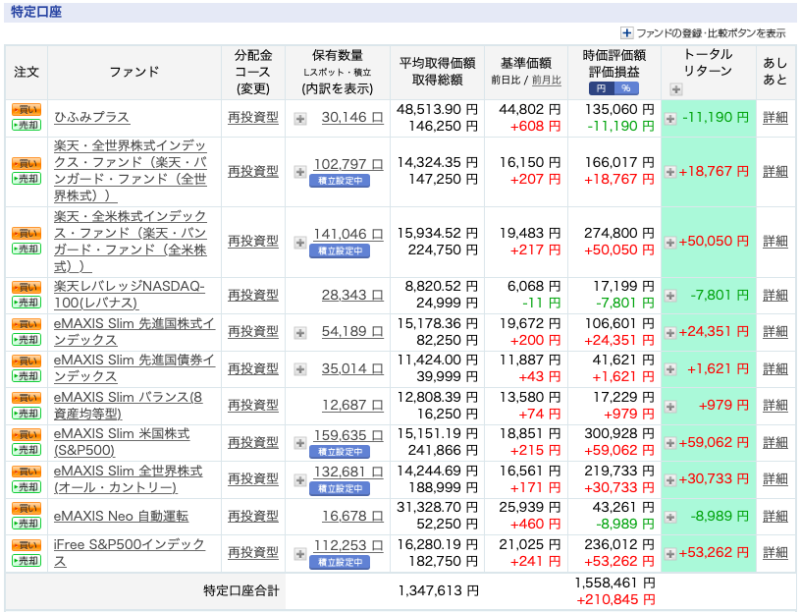Switch valuation display to 円
800x612 pixels.
pos(601,88)
